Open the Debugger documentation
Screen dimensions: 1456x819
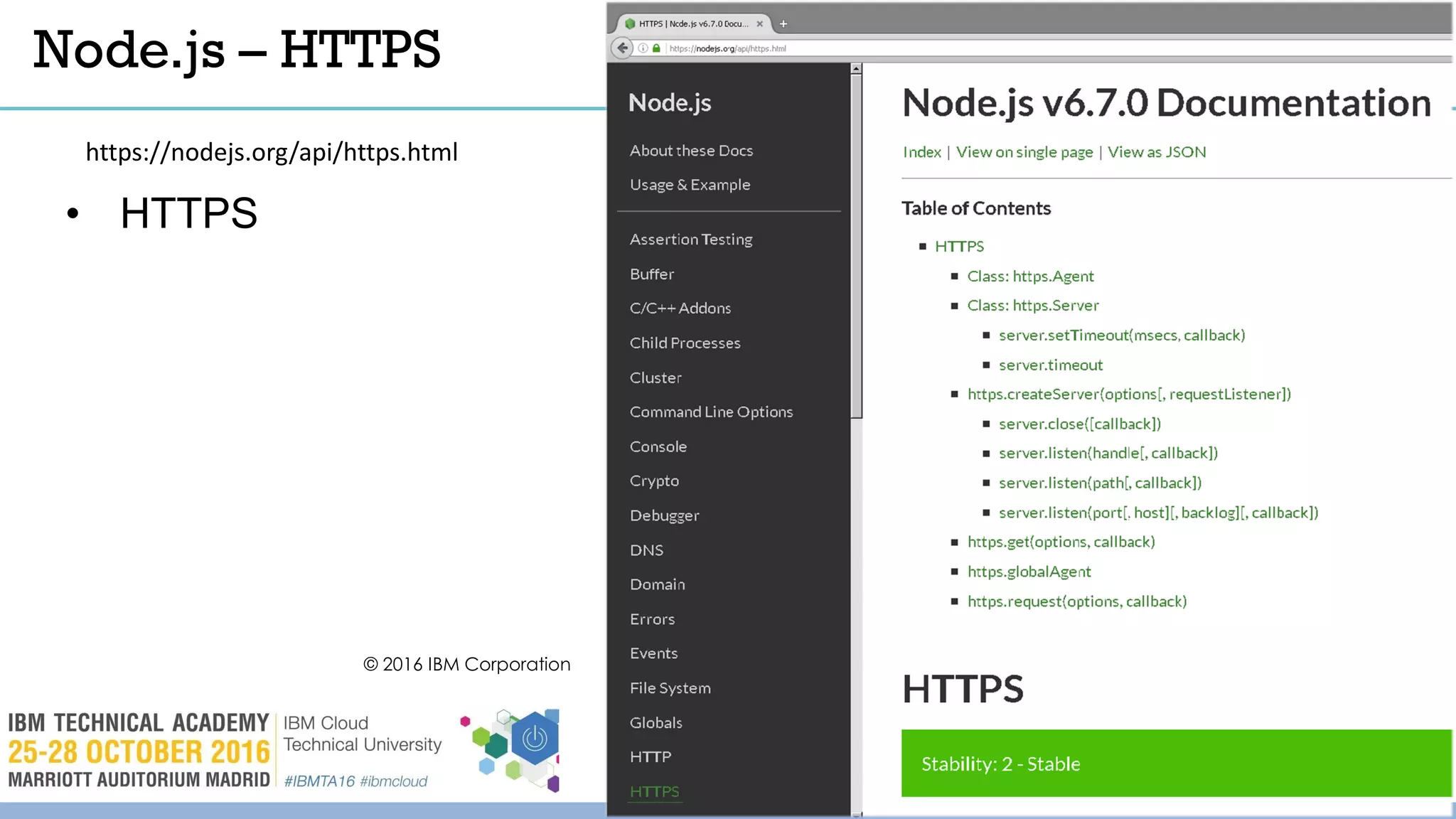[664, 515]
